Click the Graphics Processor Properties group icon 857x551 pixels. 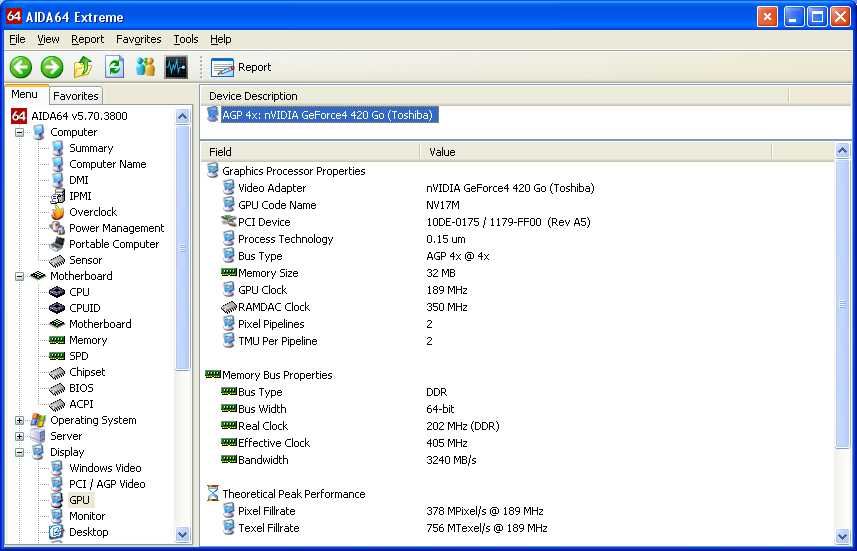[x=213, y=171]
